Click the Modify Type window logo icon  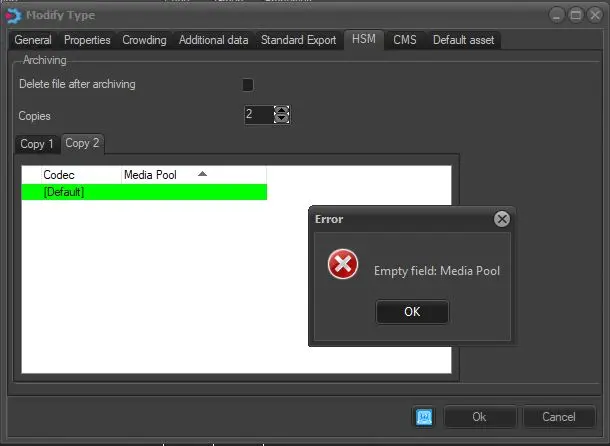(x=13, y=14)
